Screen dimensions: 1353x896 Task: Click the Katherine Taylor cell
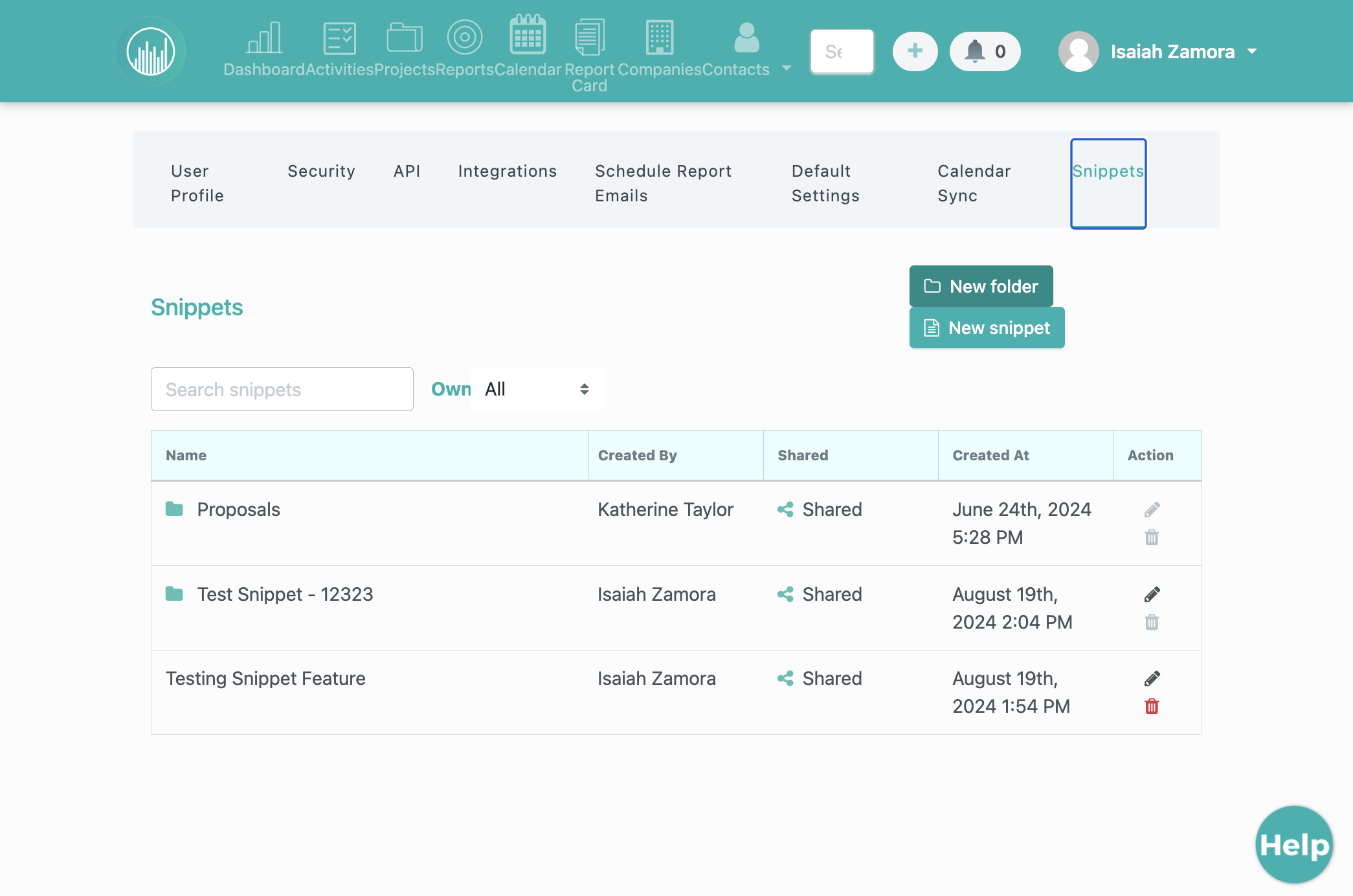click(x=665, y=510)
